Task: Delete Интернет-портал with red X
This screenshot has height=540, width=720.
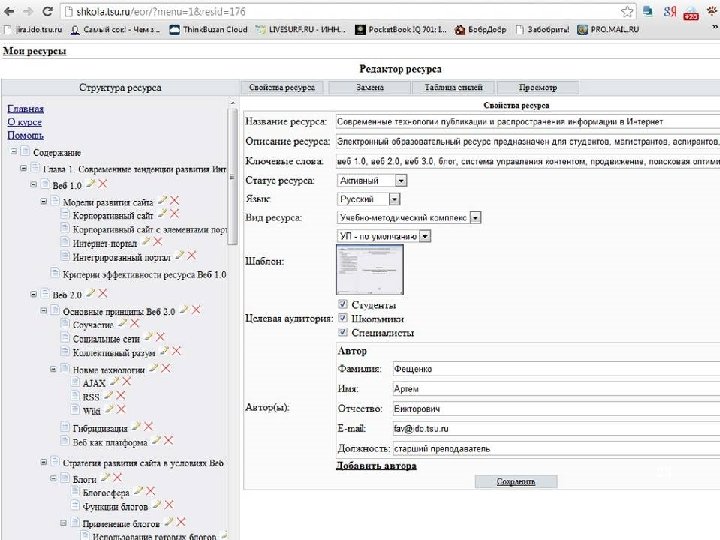Action: 158,242
